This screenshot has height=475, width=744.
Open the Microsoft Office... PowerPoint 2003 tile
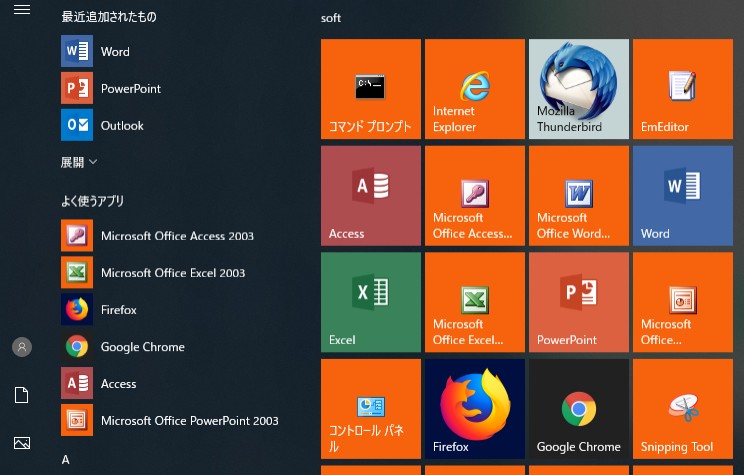(x=683, y=302)
